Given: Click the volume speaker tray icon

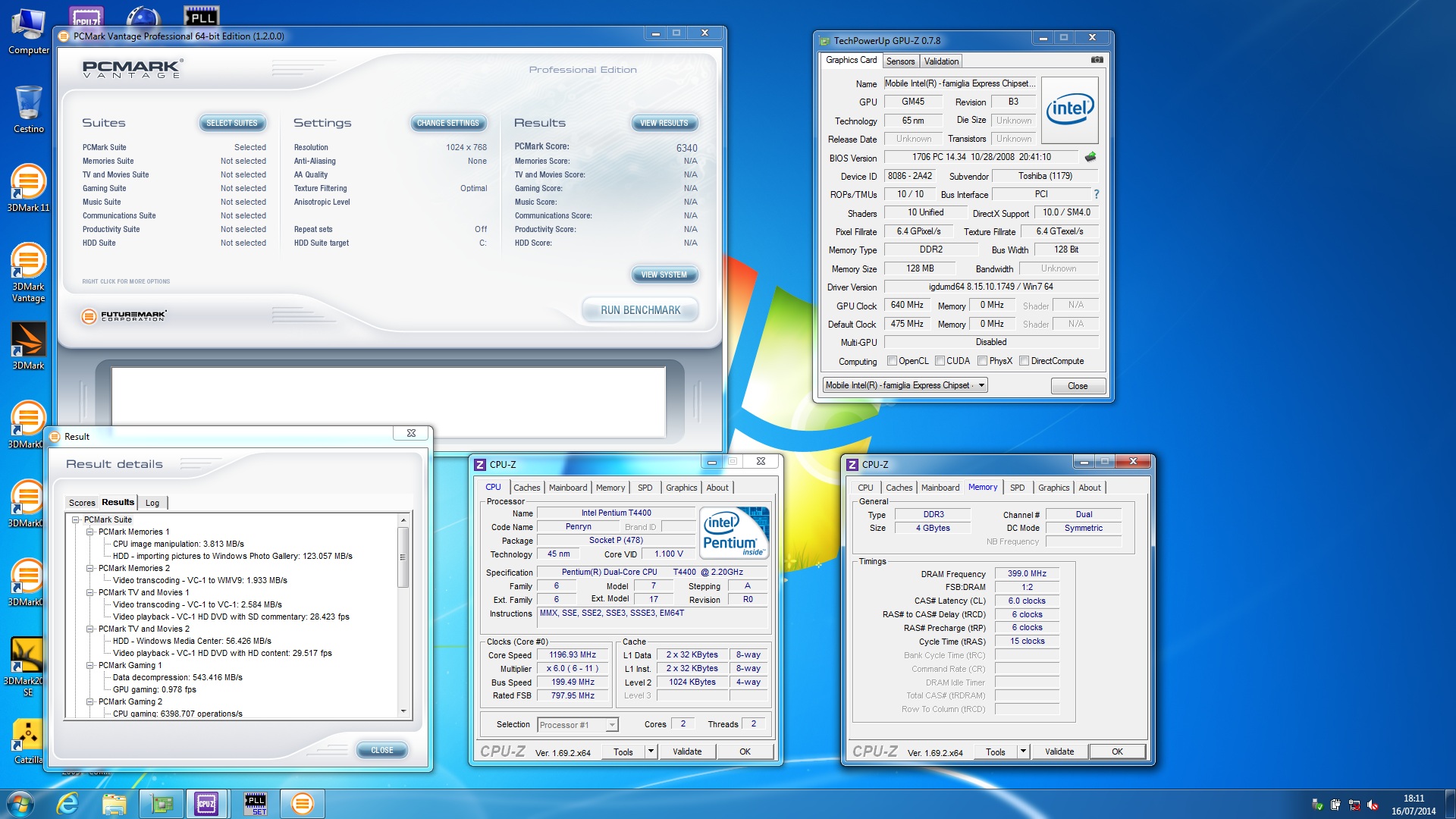Looking at the screenshot, I should (1372, 805).
